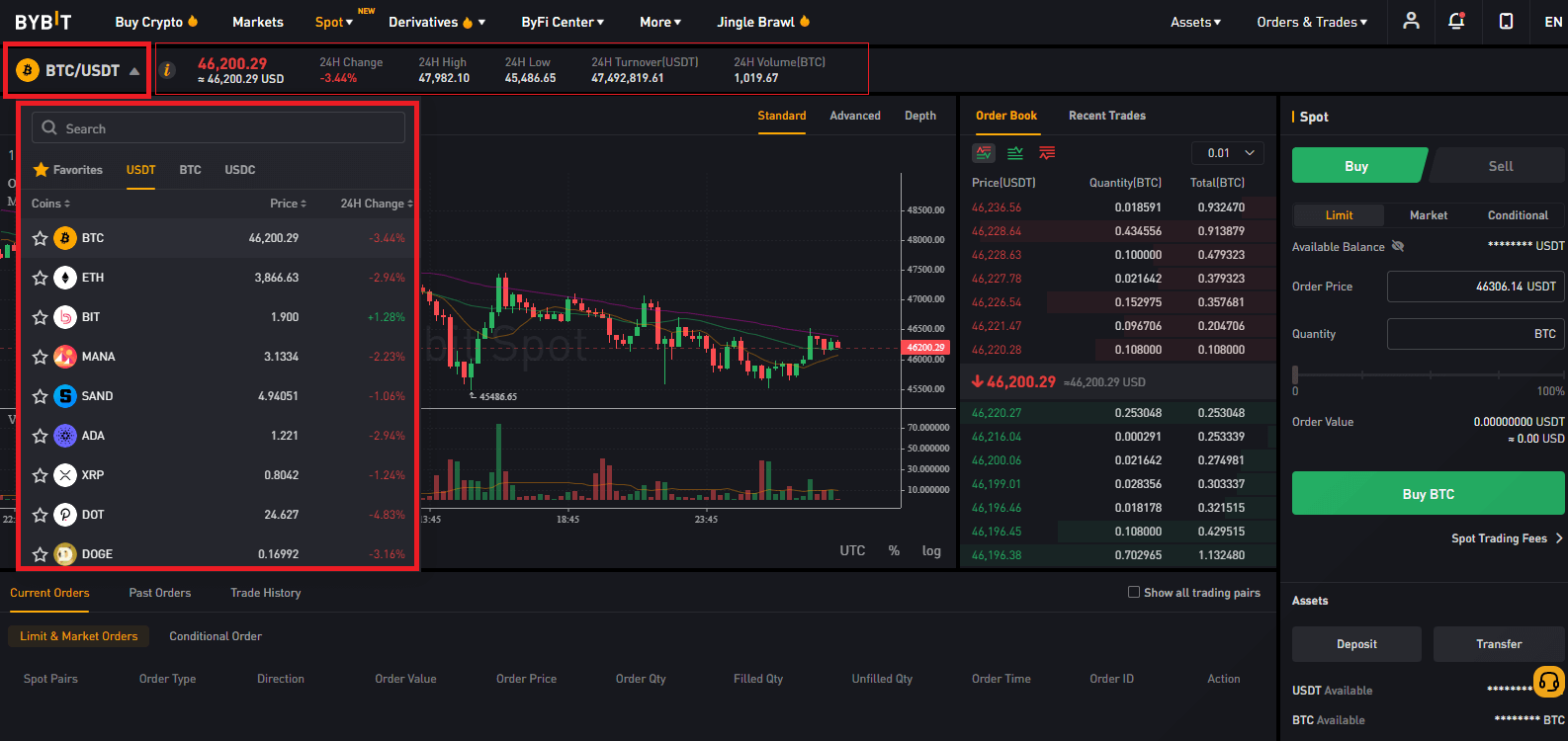Add ETH to favorites with star
1568x741 pixels.
(x=41, y=278)
